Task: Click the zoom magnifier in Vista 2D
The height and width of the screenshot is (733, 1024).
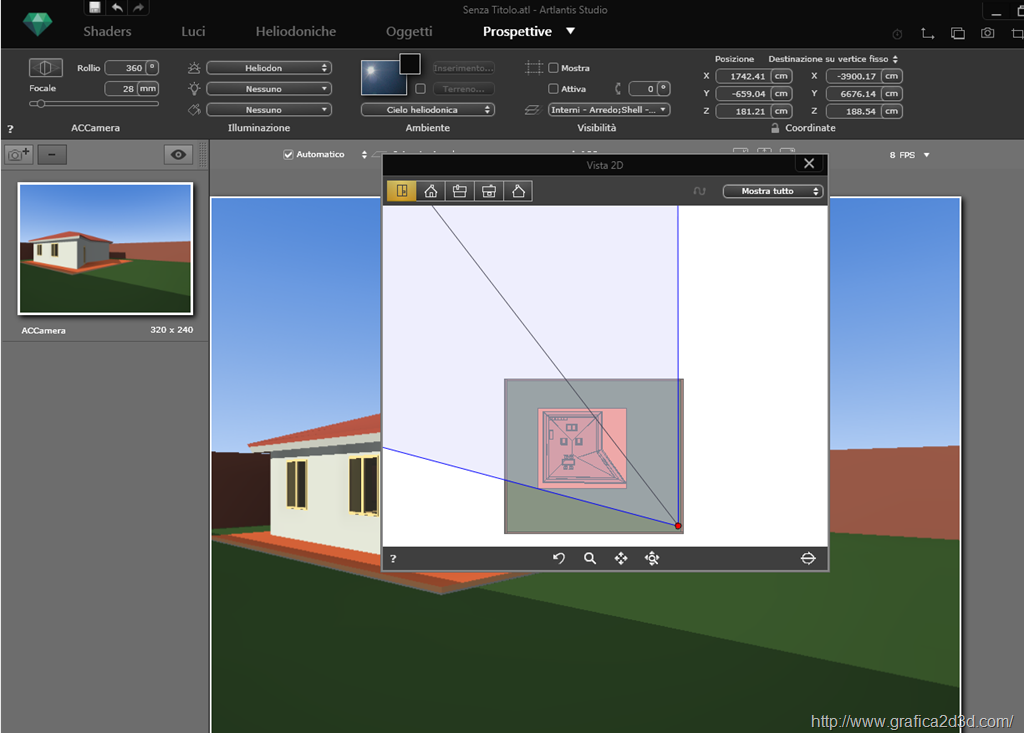Action: tap(590, 559)
